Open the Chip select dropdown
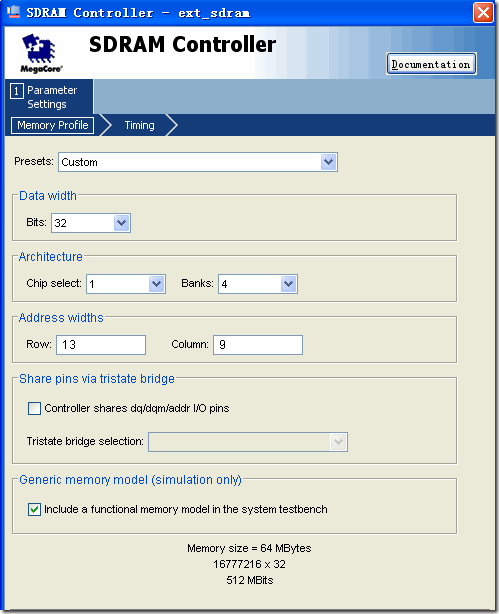This screenshot has height=614, width=499. [126, 284]
